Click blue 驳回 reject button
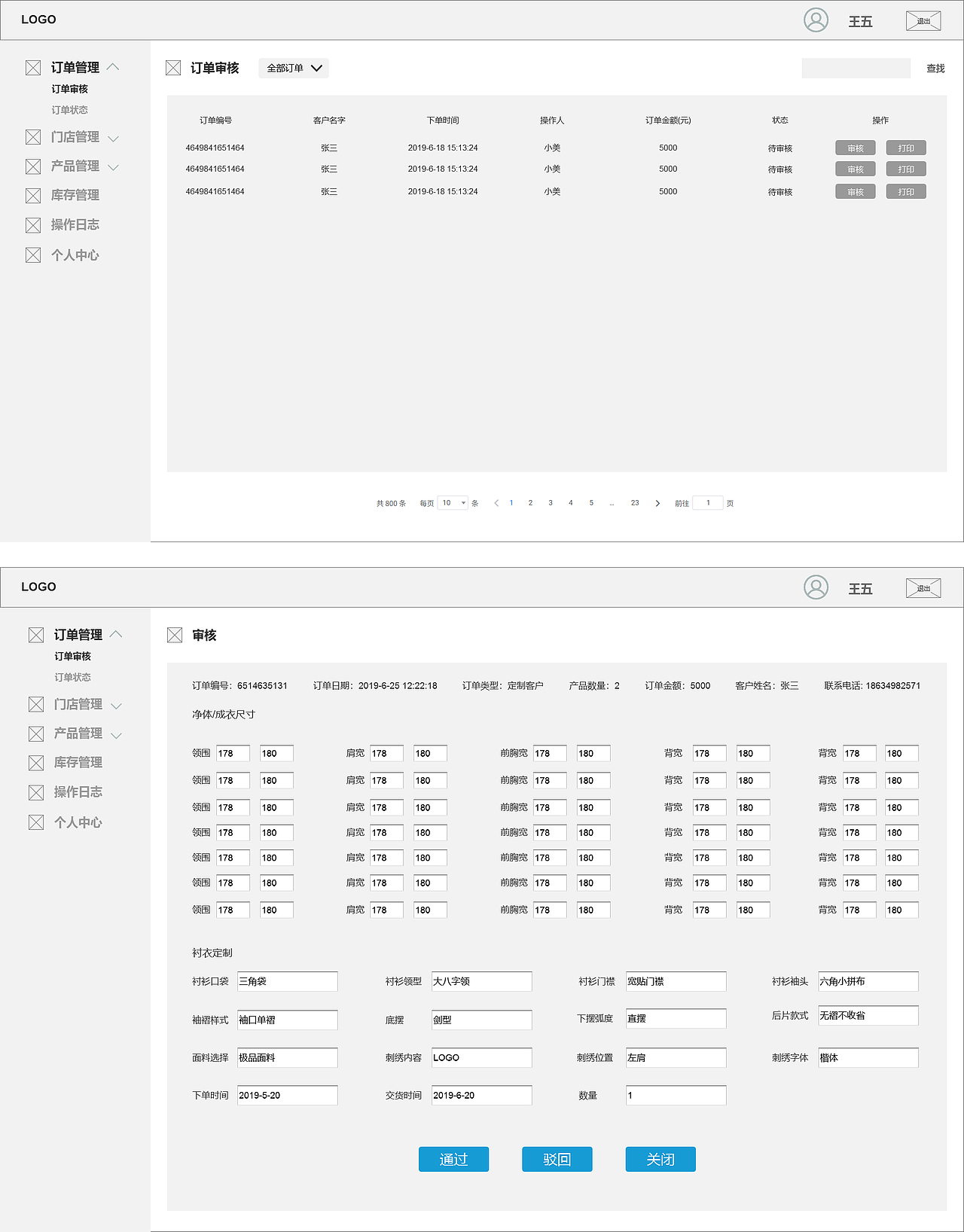This screenshot has height=1232, width=964. click(x=557, y=1159)
